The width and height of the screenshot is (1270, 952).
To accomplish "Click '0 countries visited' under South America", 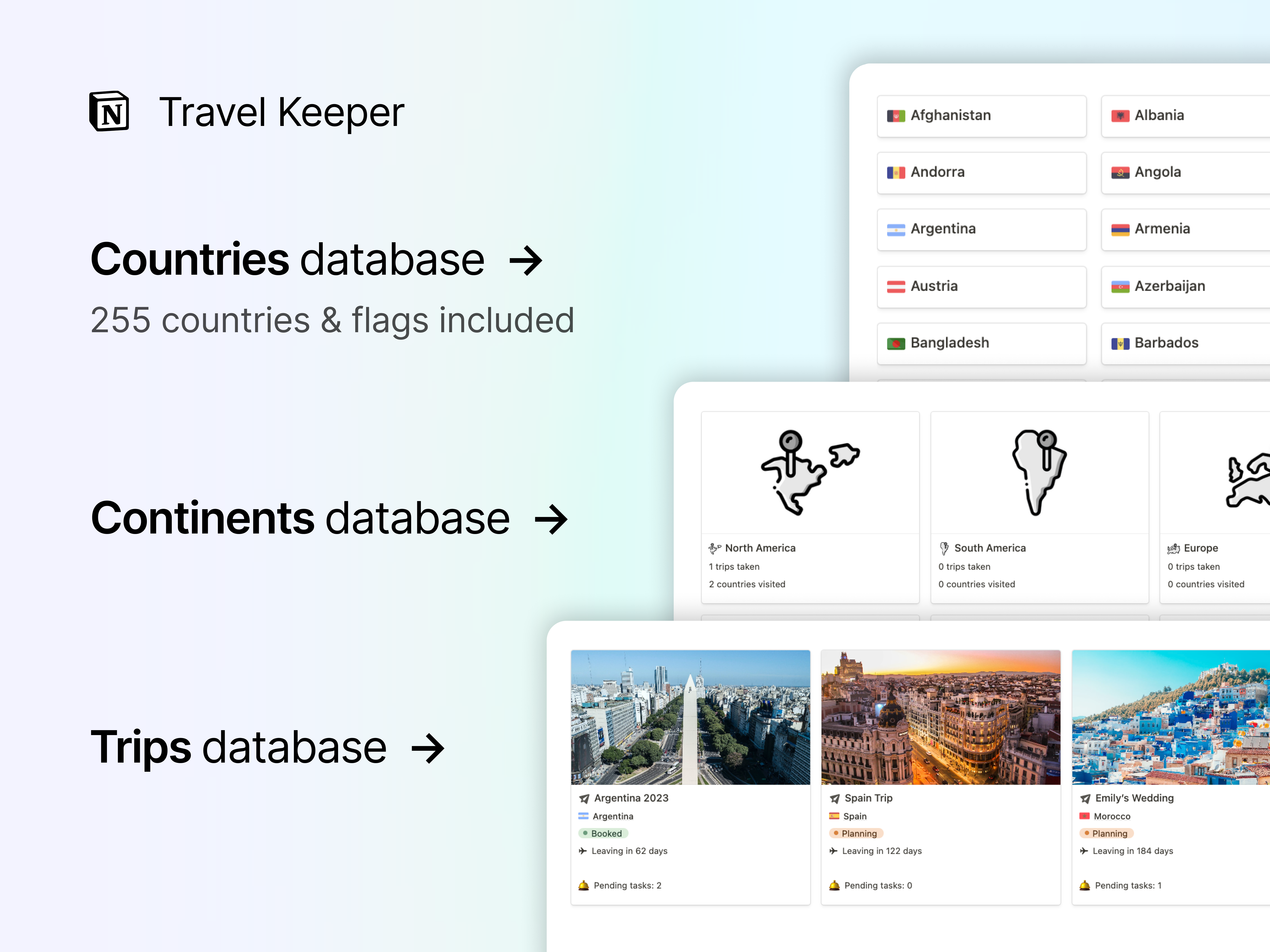I will coord(977,584).
